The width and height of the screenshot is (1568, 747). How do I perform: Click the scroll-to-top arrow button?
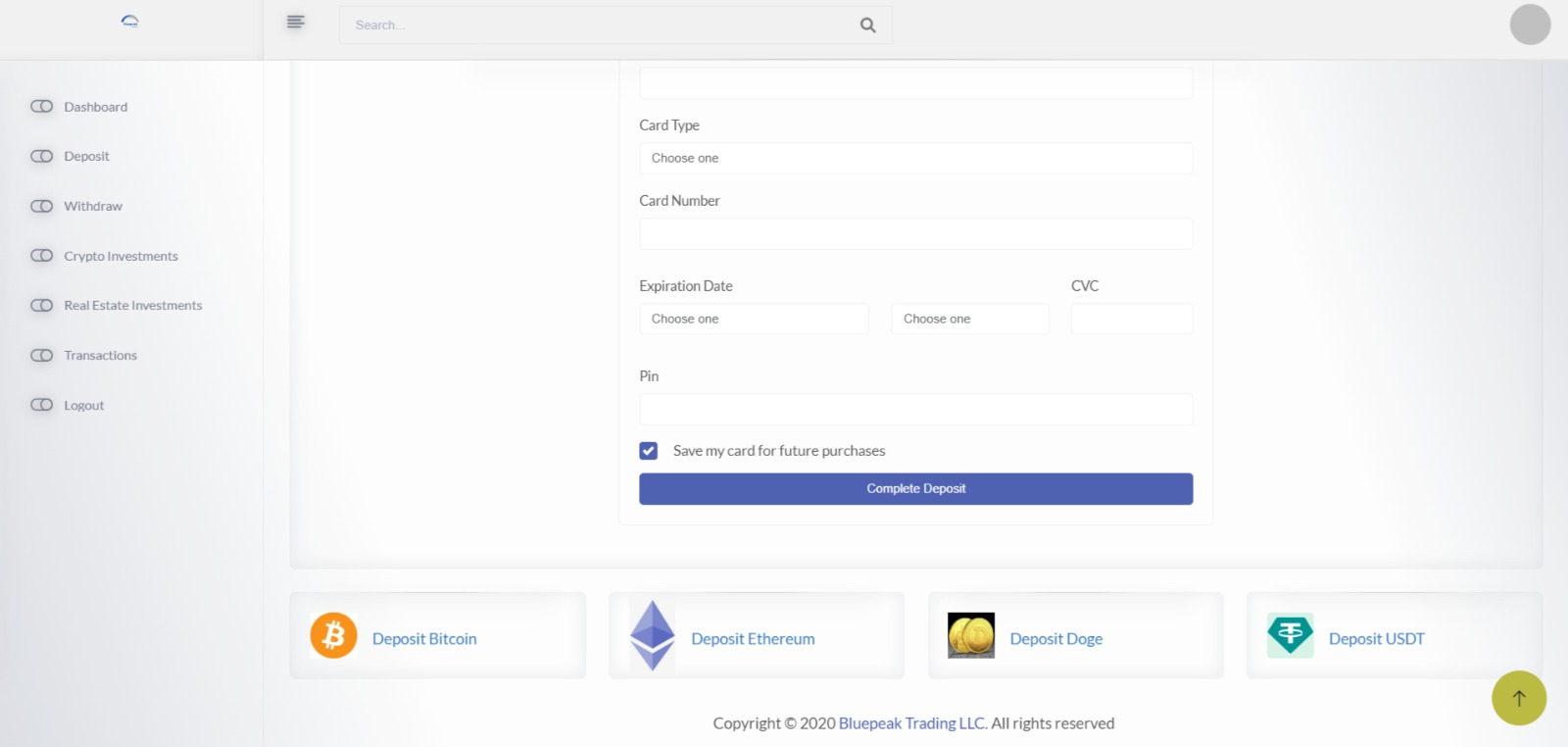click(x=1518, y=698)
